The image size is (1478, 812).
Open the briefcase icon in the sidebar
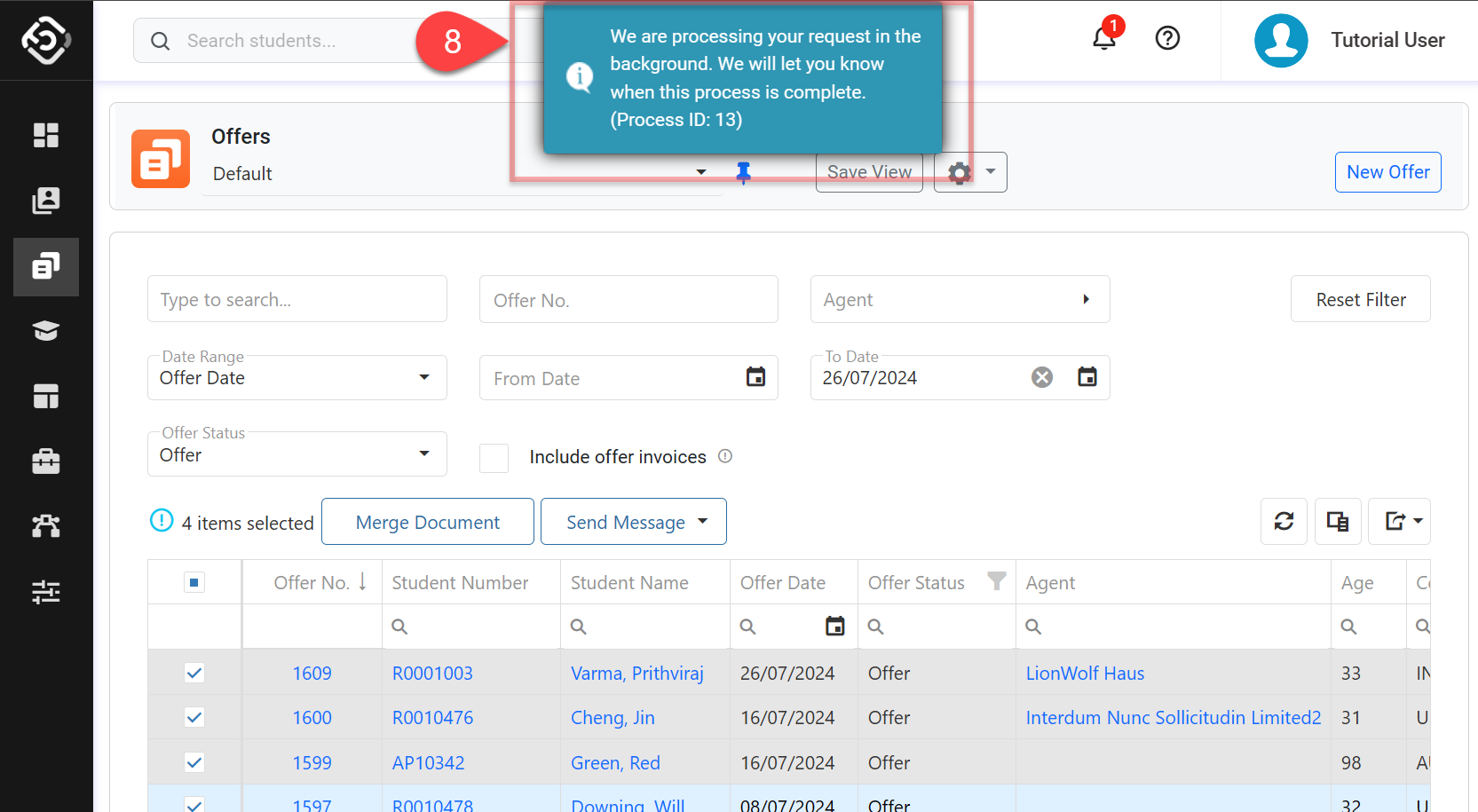pos(46,461)
